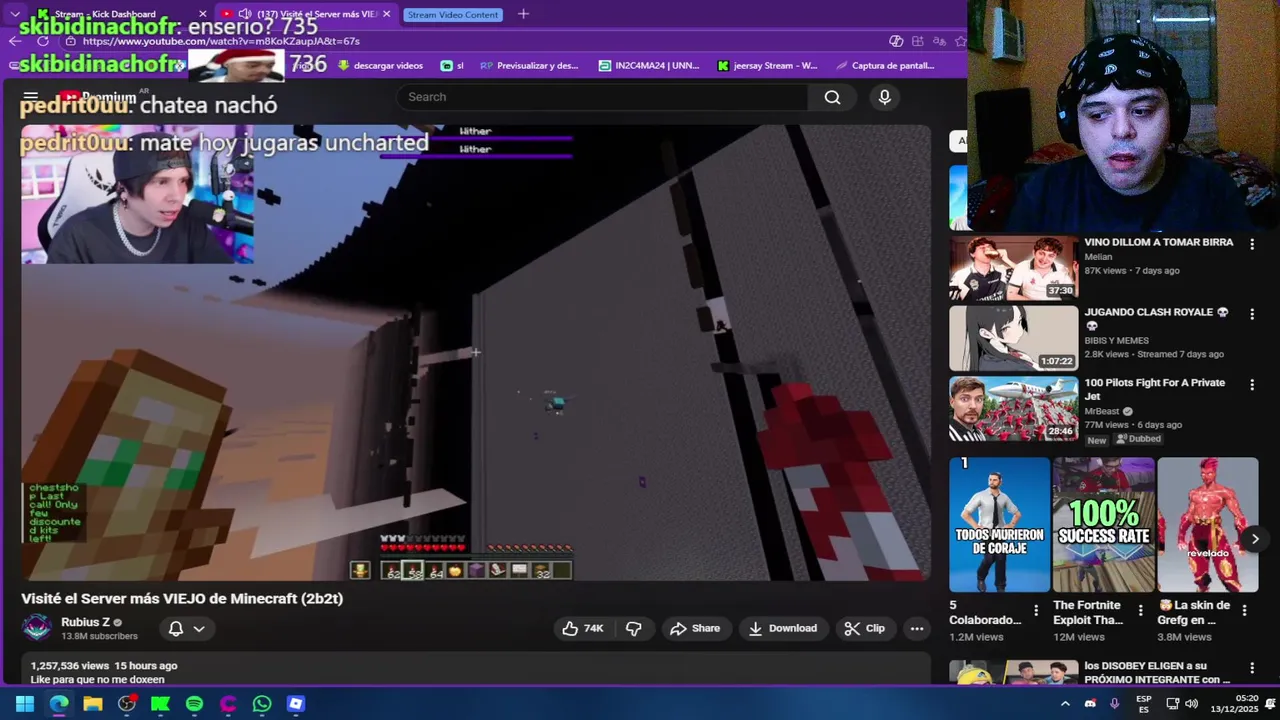This screenshot has height=720, width=1280.
Task: Bookmark this page with star icon
Action: tap(960, 41)
